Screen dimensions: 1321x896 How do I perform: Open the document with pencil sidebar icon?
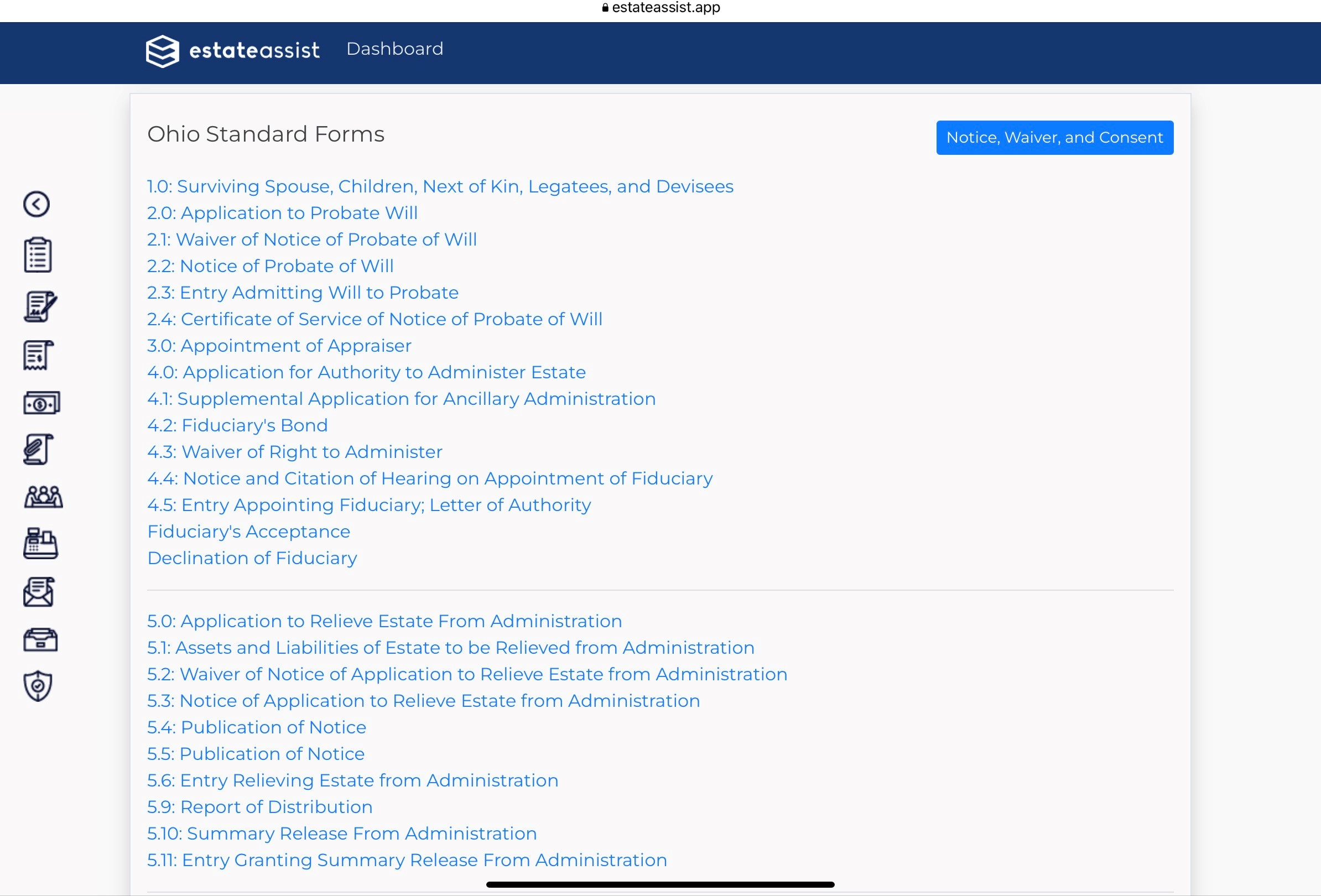coord(40,306)
